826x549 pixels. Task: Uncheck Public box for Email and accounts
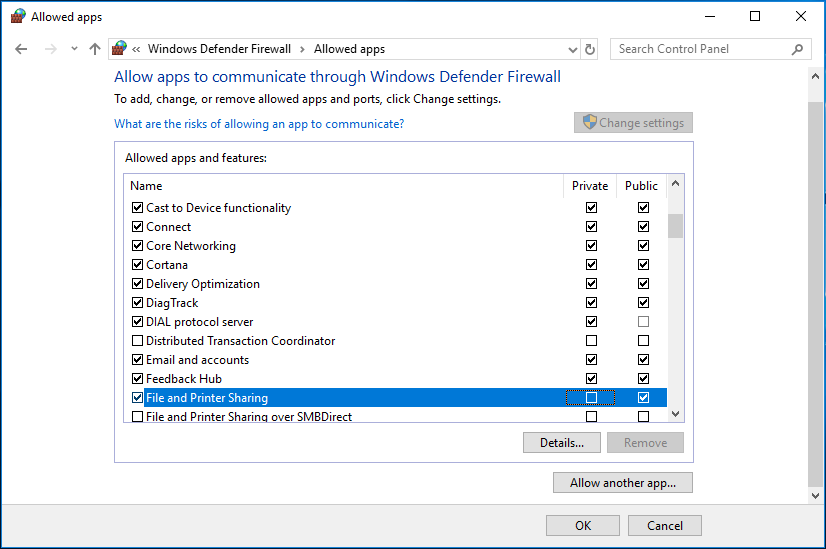click(643, 359)
